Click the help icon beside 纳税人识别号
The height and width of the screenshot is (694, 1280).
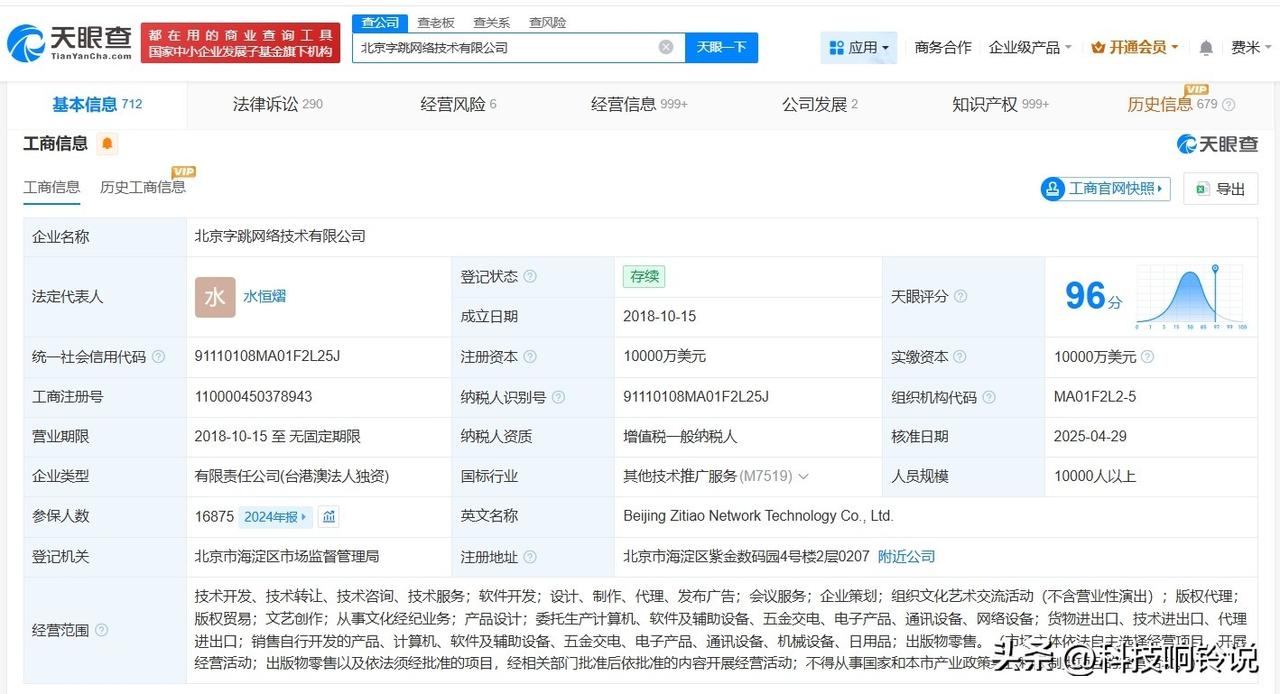pos(558,397)
